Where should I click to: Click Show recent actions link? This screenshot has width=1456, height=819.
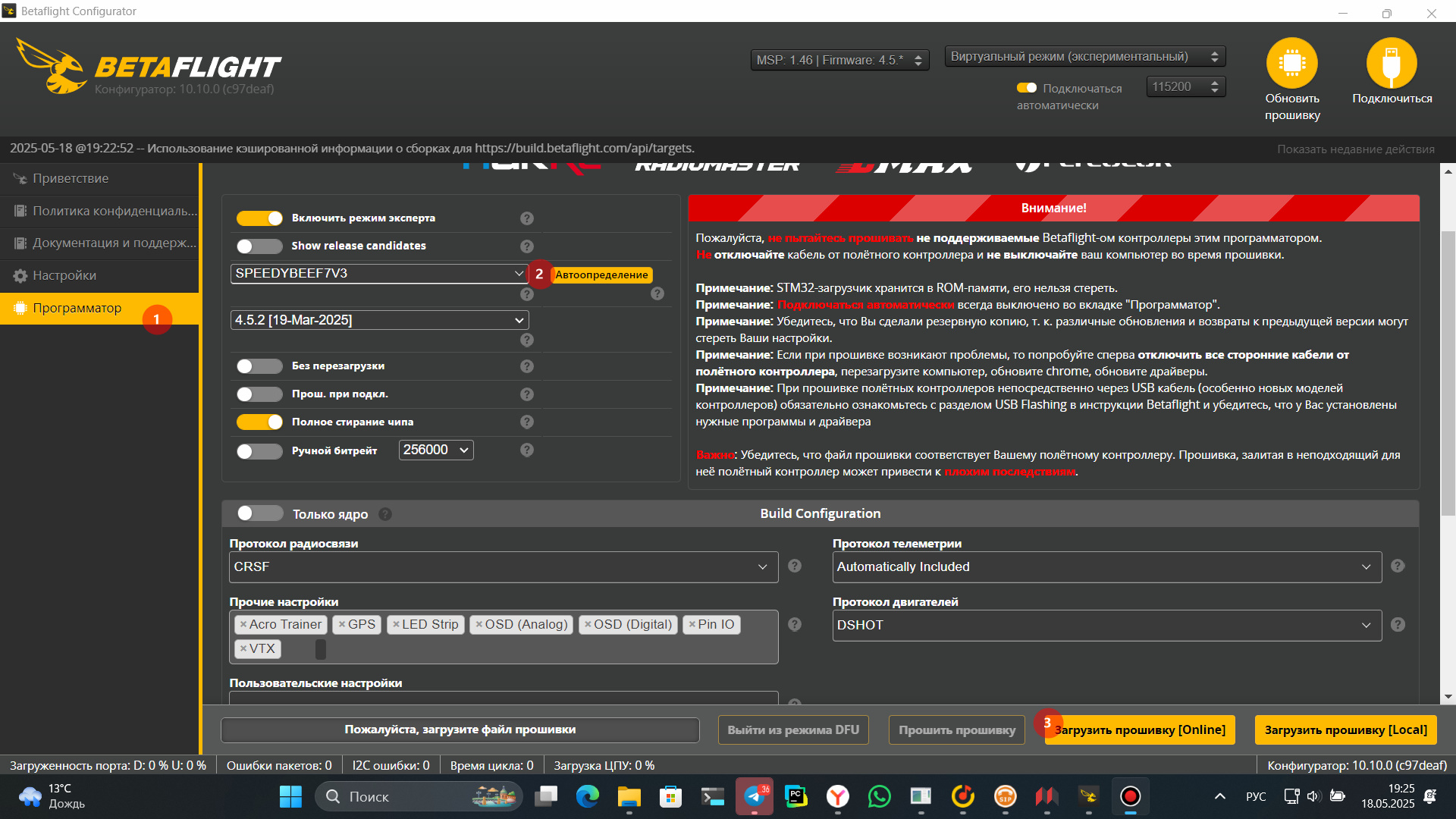tap(1355, 149)
